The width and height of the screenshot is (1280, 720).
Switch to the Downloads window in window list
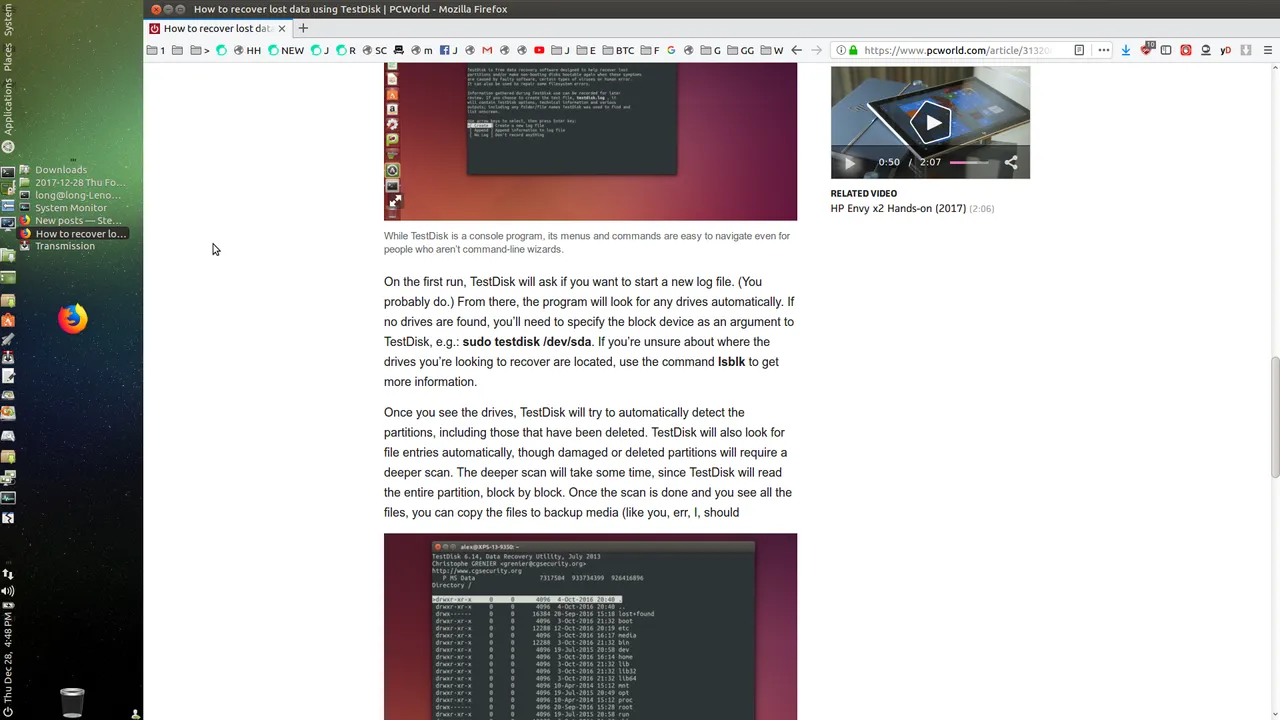[x=73, y=170]
